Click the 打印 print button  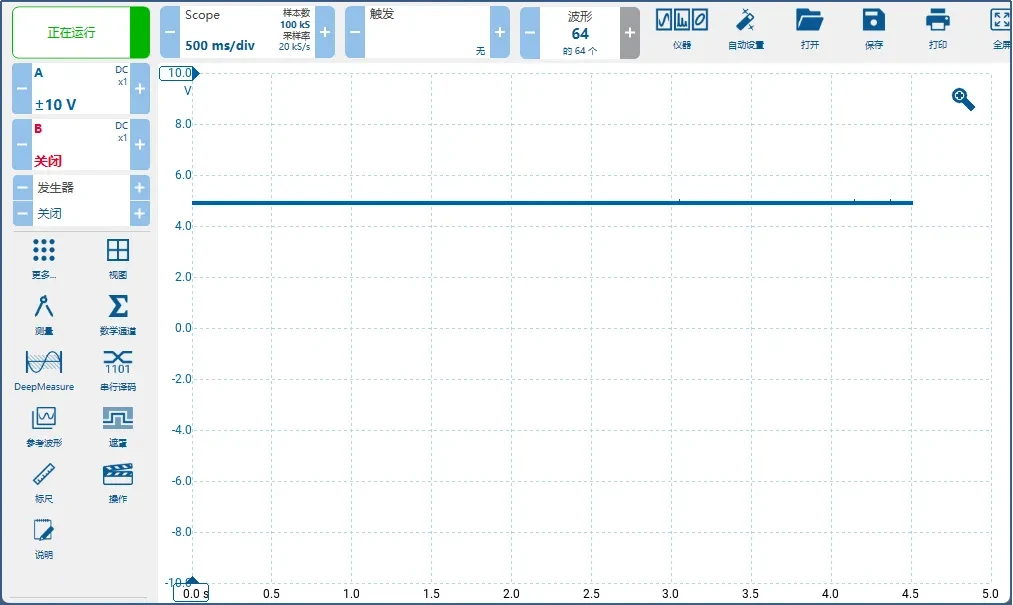pos(937,29)
